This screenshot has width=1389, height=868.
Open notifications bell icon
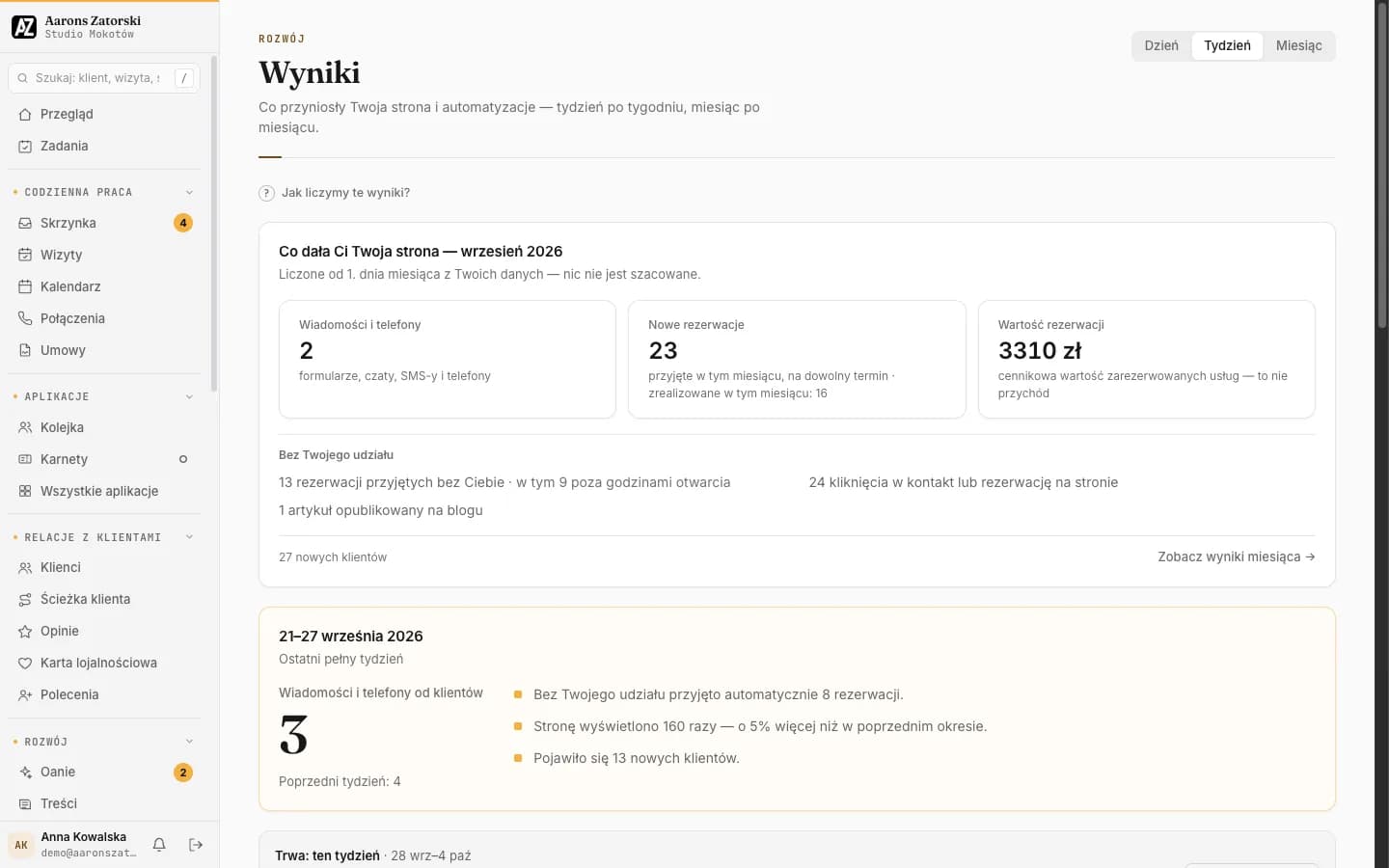pyautogui.click(x=159, y=845)
